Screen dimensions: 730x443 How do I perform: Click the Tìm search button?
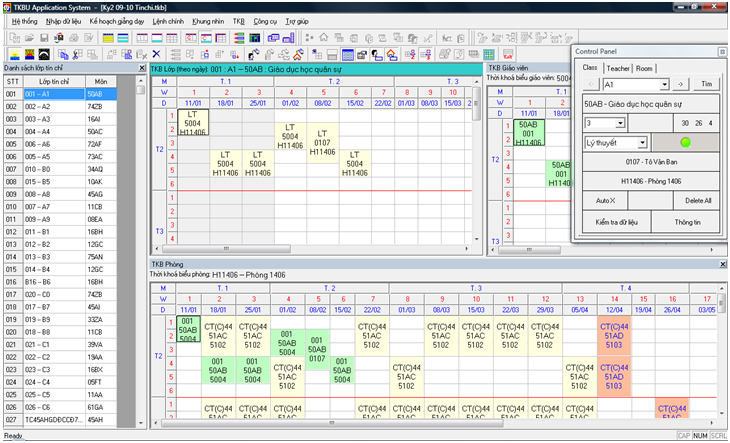pos(707,85)
